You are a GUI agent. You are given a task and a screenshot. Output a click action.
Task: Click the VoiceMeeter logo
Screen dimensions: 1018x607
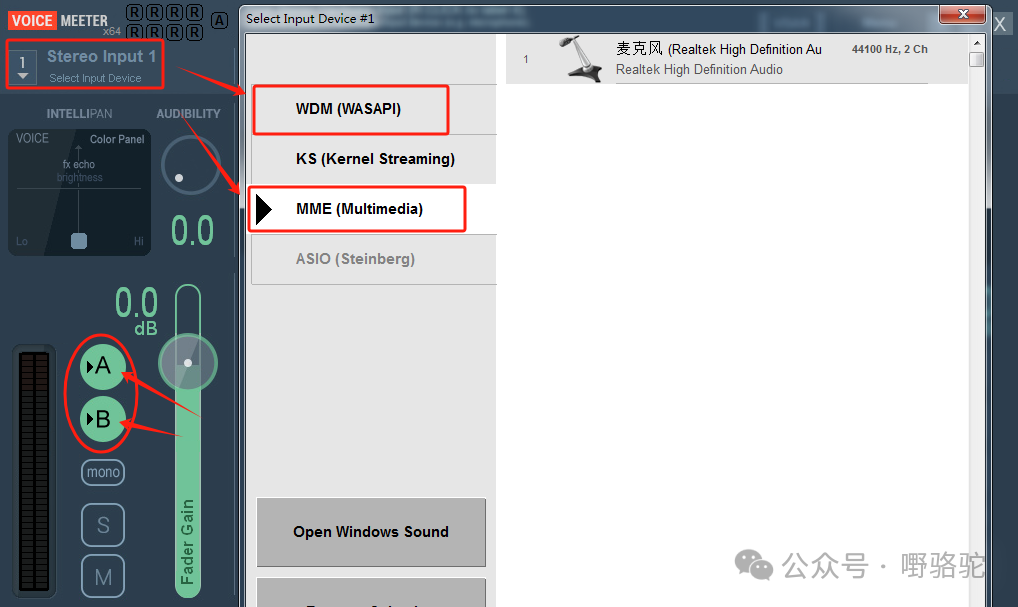(x=59, y=20)
